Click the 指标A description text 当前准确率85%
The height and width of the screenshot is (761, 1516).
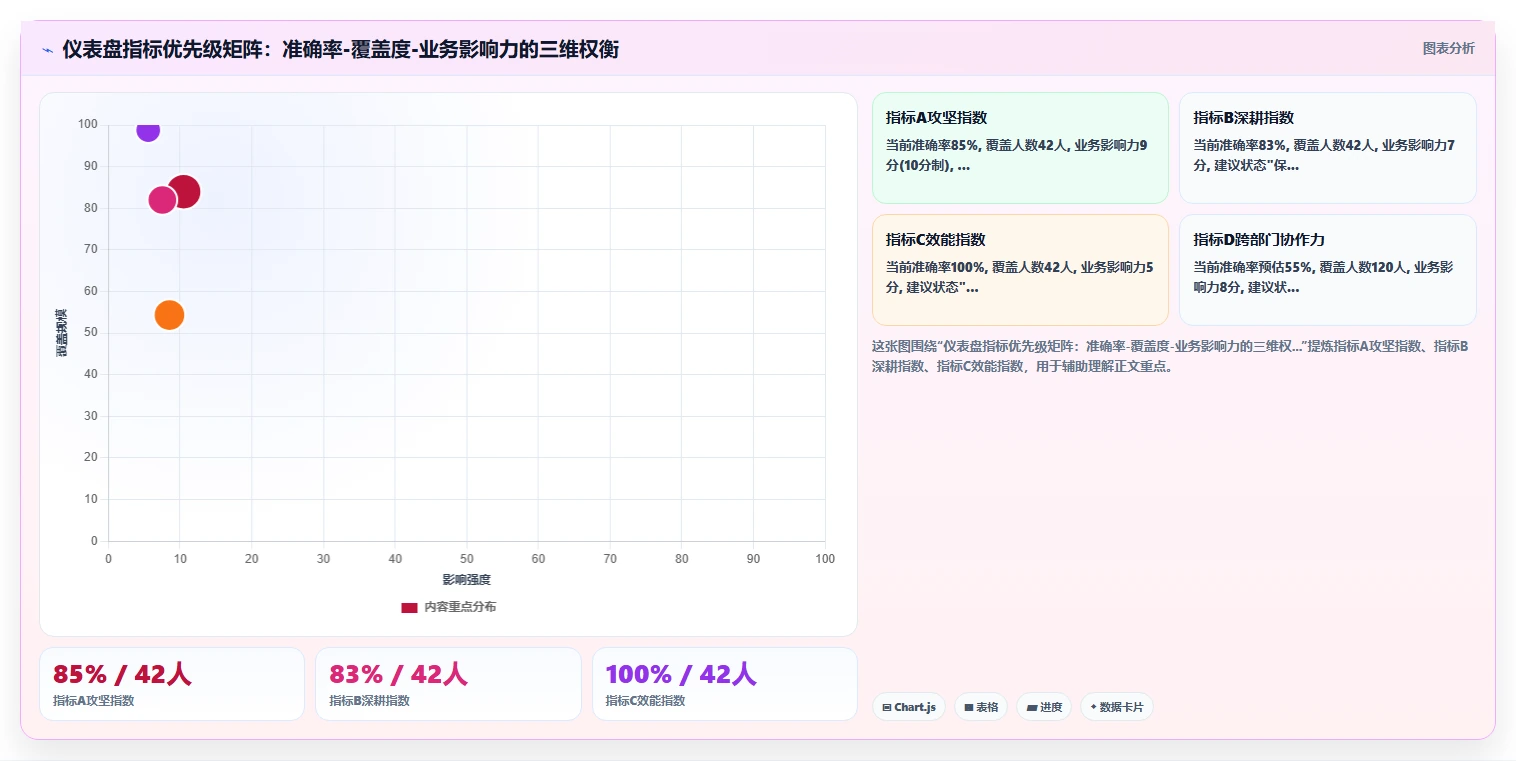coord(1018,155)
